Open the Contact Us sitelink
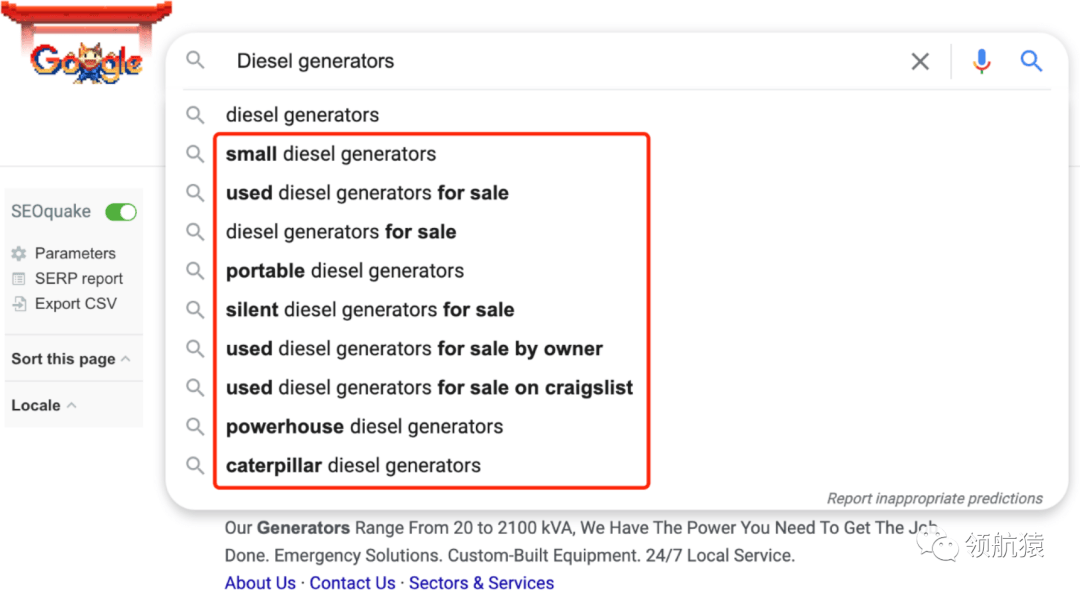This screenshot has width=1080, height=593. tap(353, 583)
